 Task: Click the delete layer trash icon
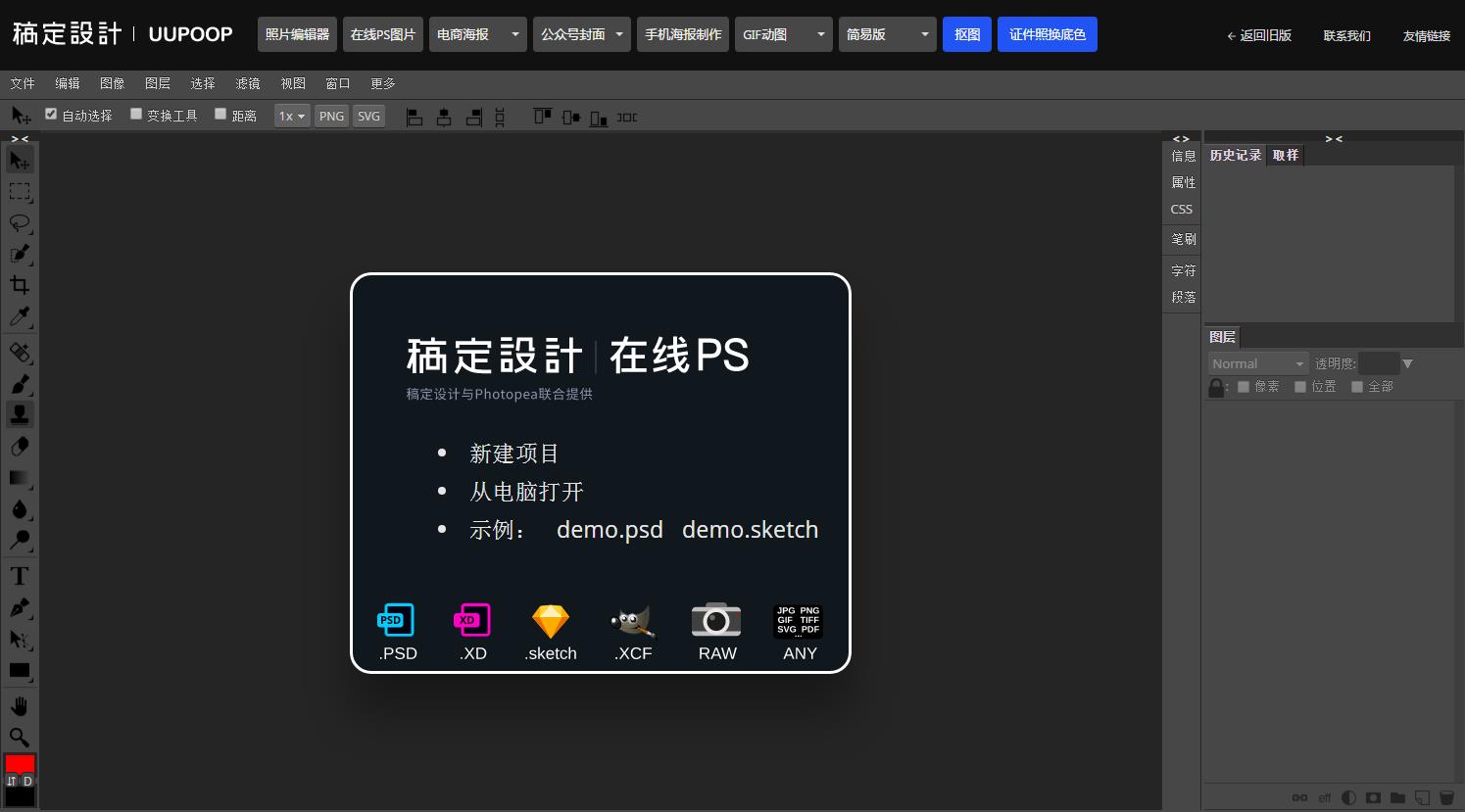[x=1446, y=797]
